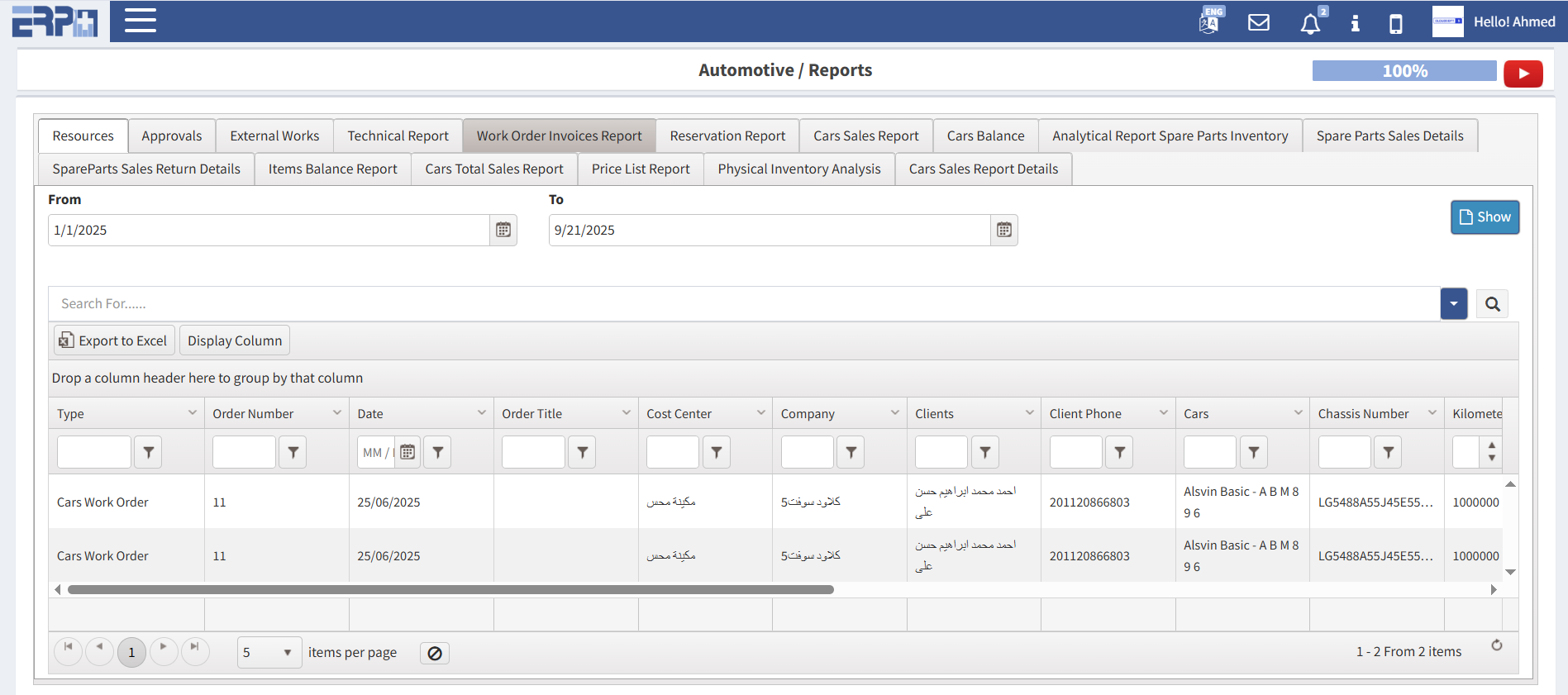The image size is (1568, 695).
Task: Click the 100% zoom progress bar
Action: (x=1404, y=71)
